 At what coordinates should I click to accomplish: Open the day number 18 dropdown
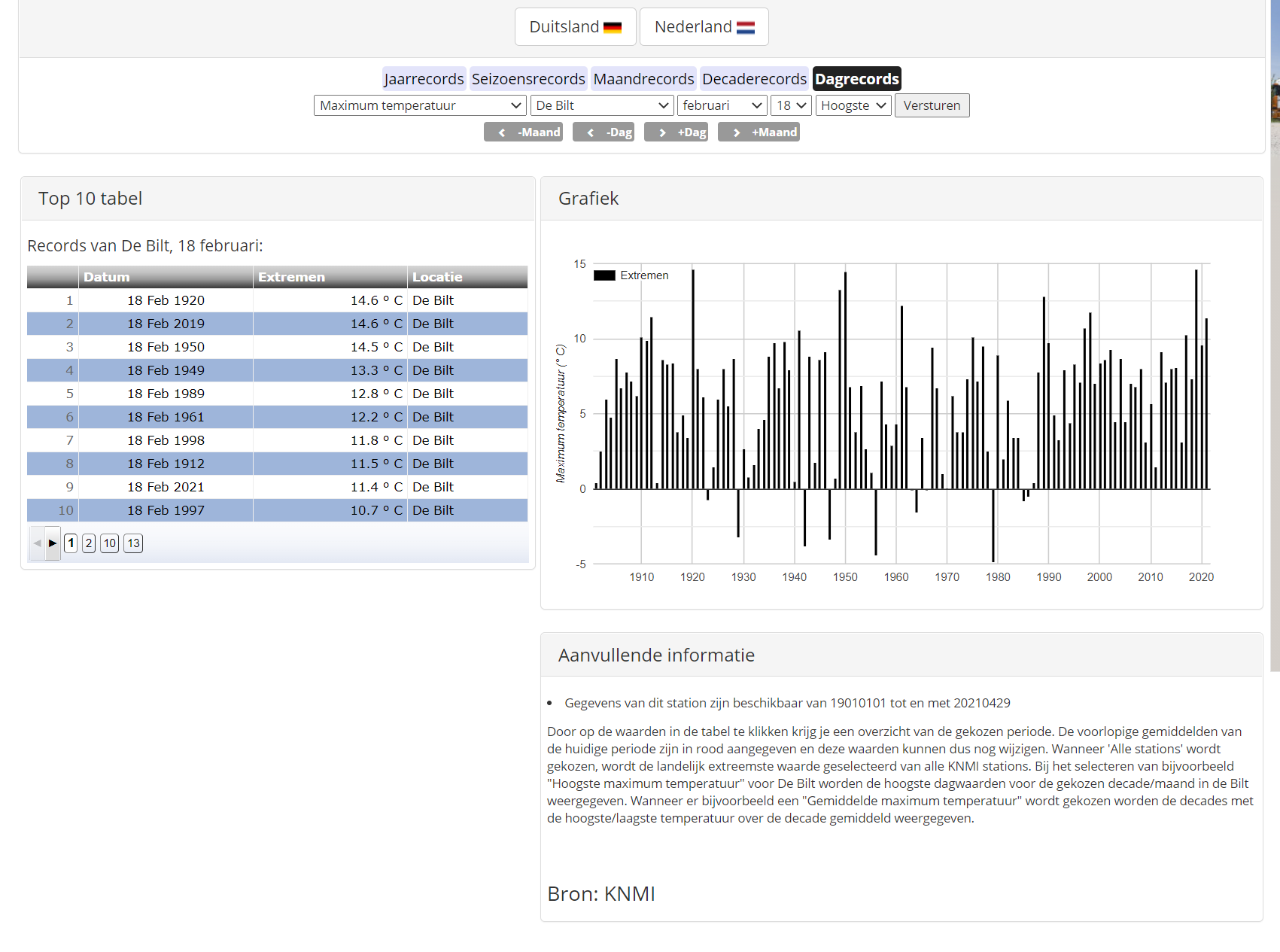pyautogui.click(x=791, y=105)
